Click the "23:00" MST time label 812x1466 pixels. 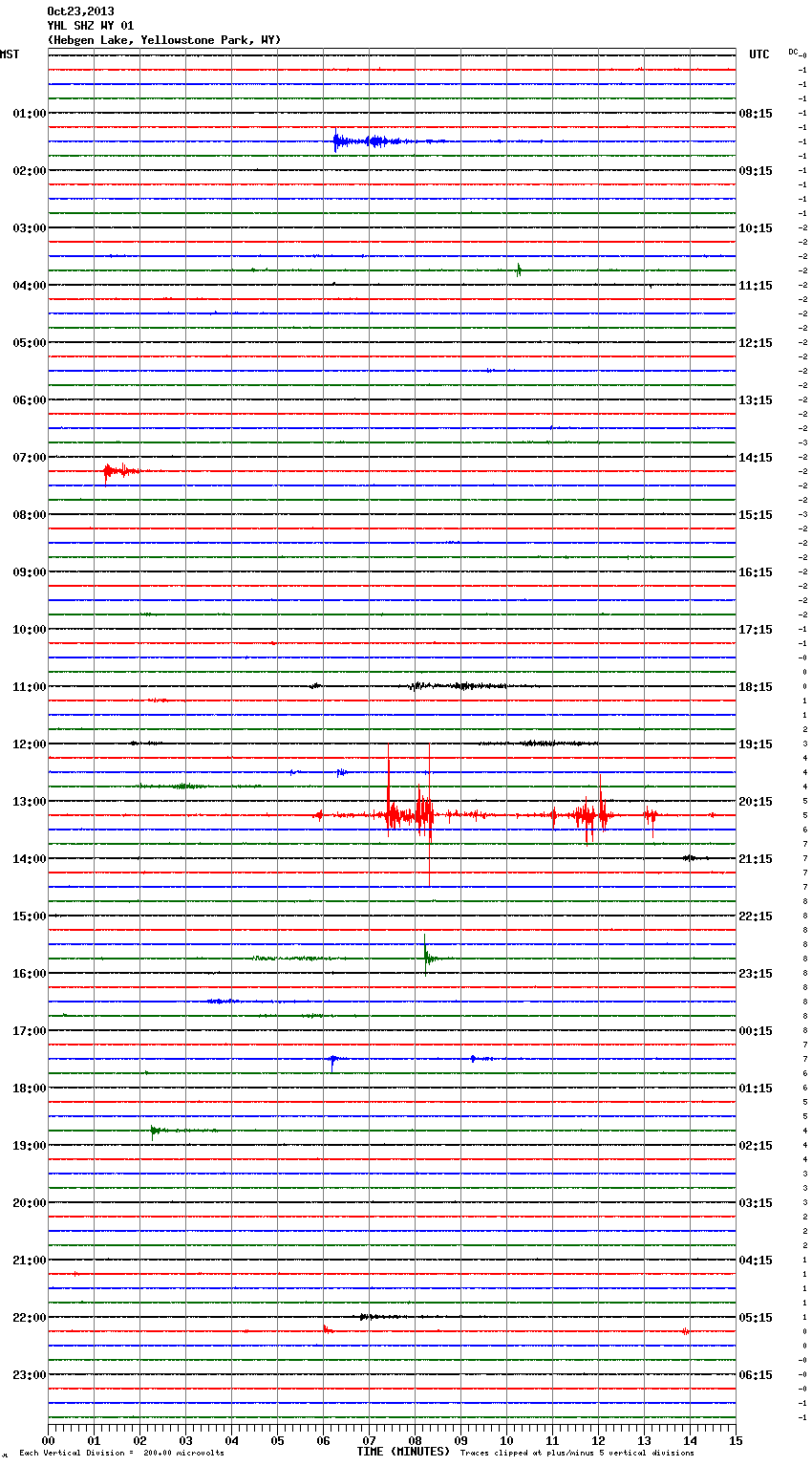pos(30,1375)
